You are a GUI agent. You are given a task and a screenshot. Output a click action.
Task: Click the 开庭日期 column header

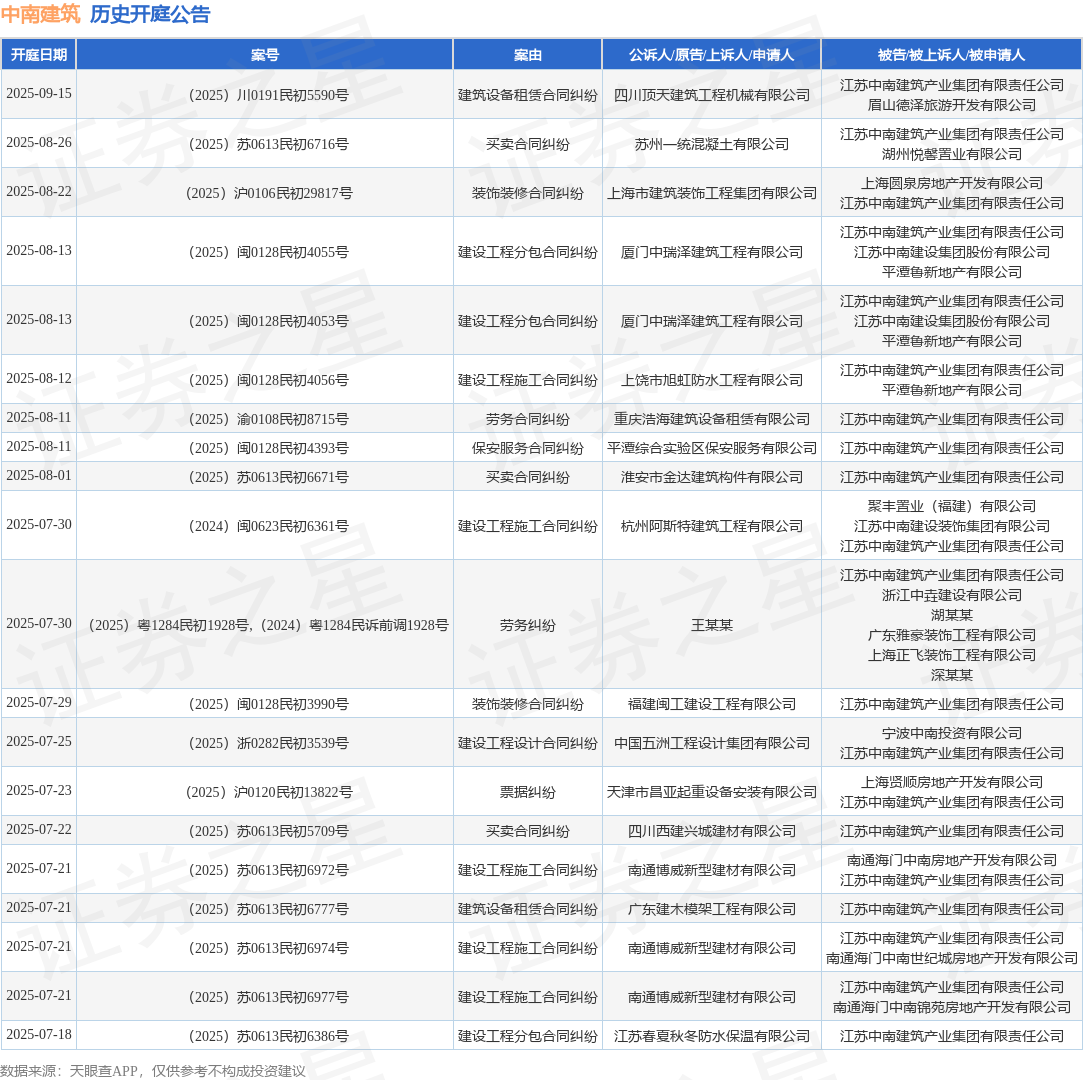click(39, 55)
